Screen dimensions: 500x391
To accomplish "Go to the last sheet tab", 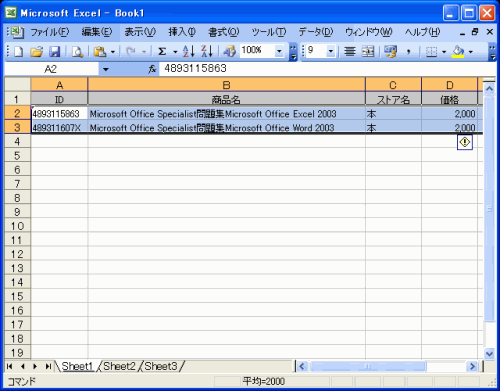I will pyautogui.click(x=48, y=366).
